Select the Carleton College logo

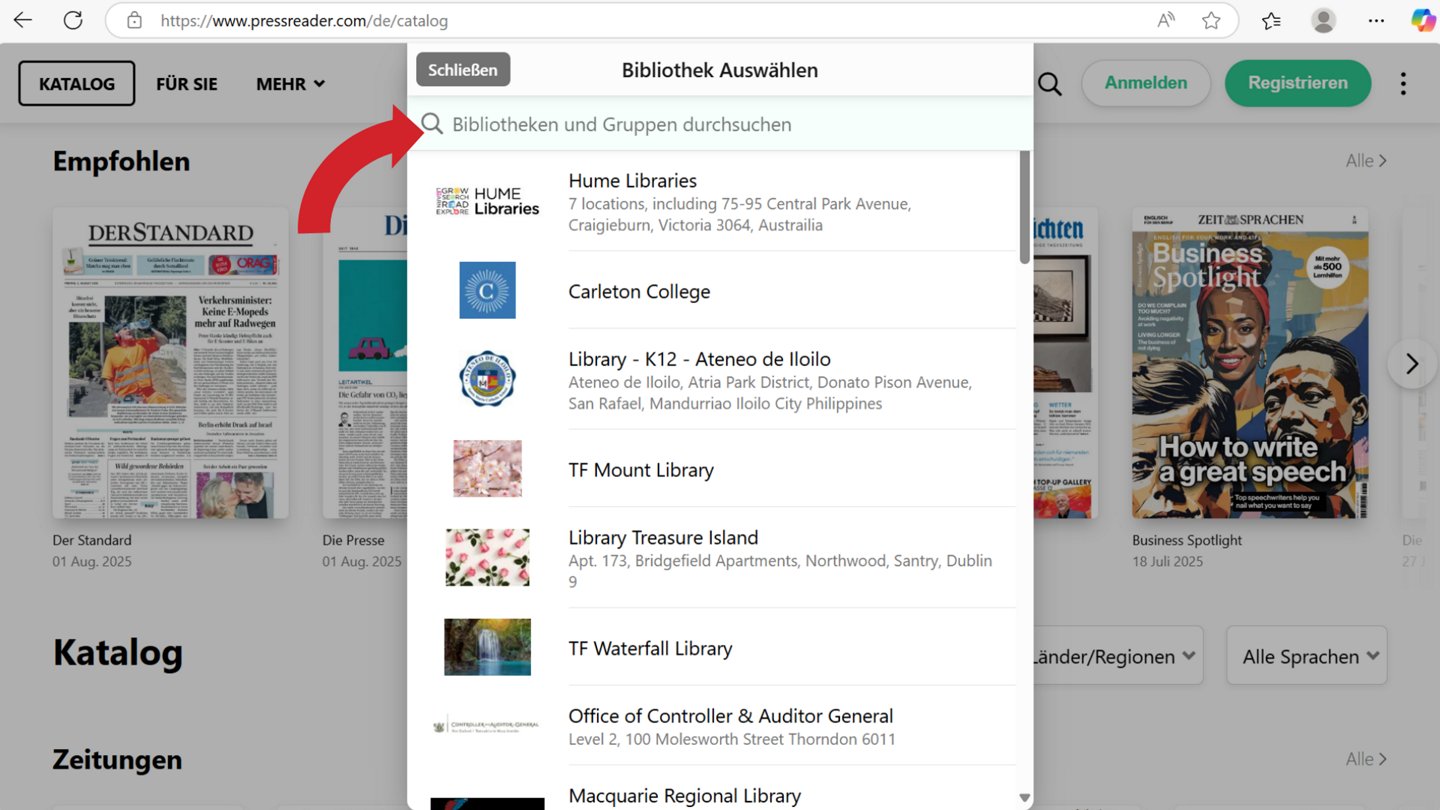tap(487, 291)
